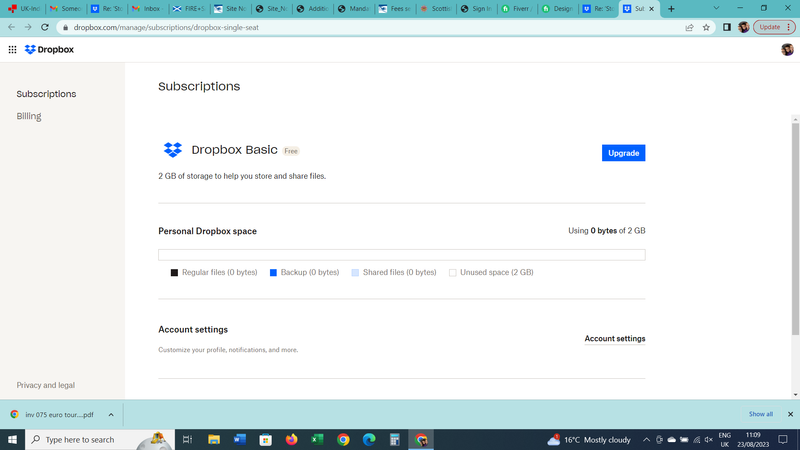Open Microsoft Word from the taskbar

tap(240, 439)
